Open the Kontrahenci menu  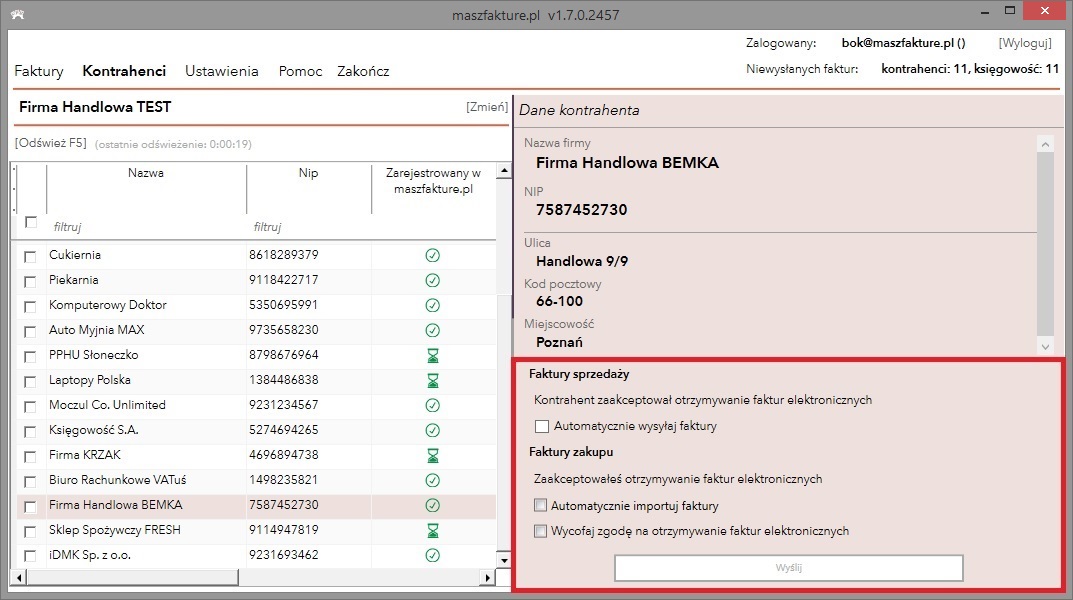coord(124,71)
